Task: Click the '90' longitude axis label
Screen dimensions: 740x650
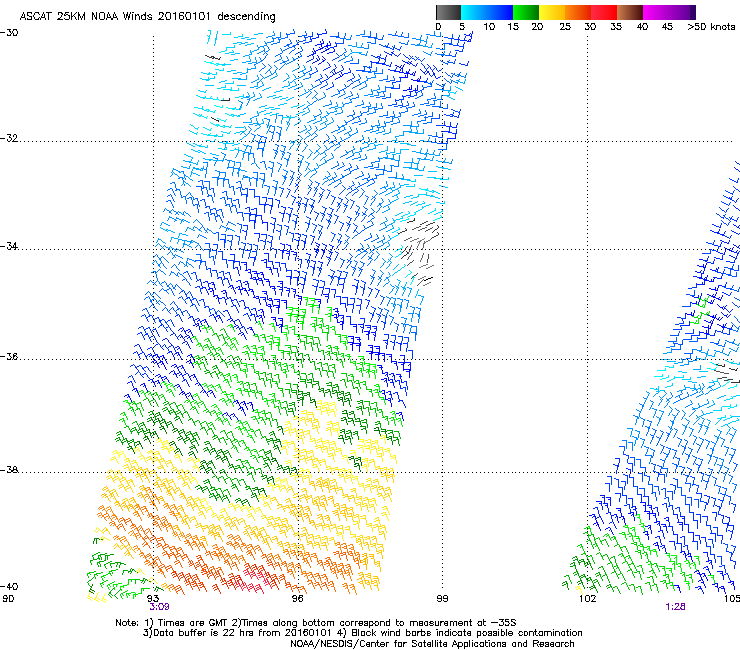Action: tap(8, 599)
